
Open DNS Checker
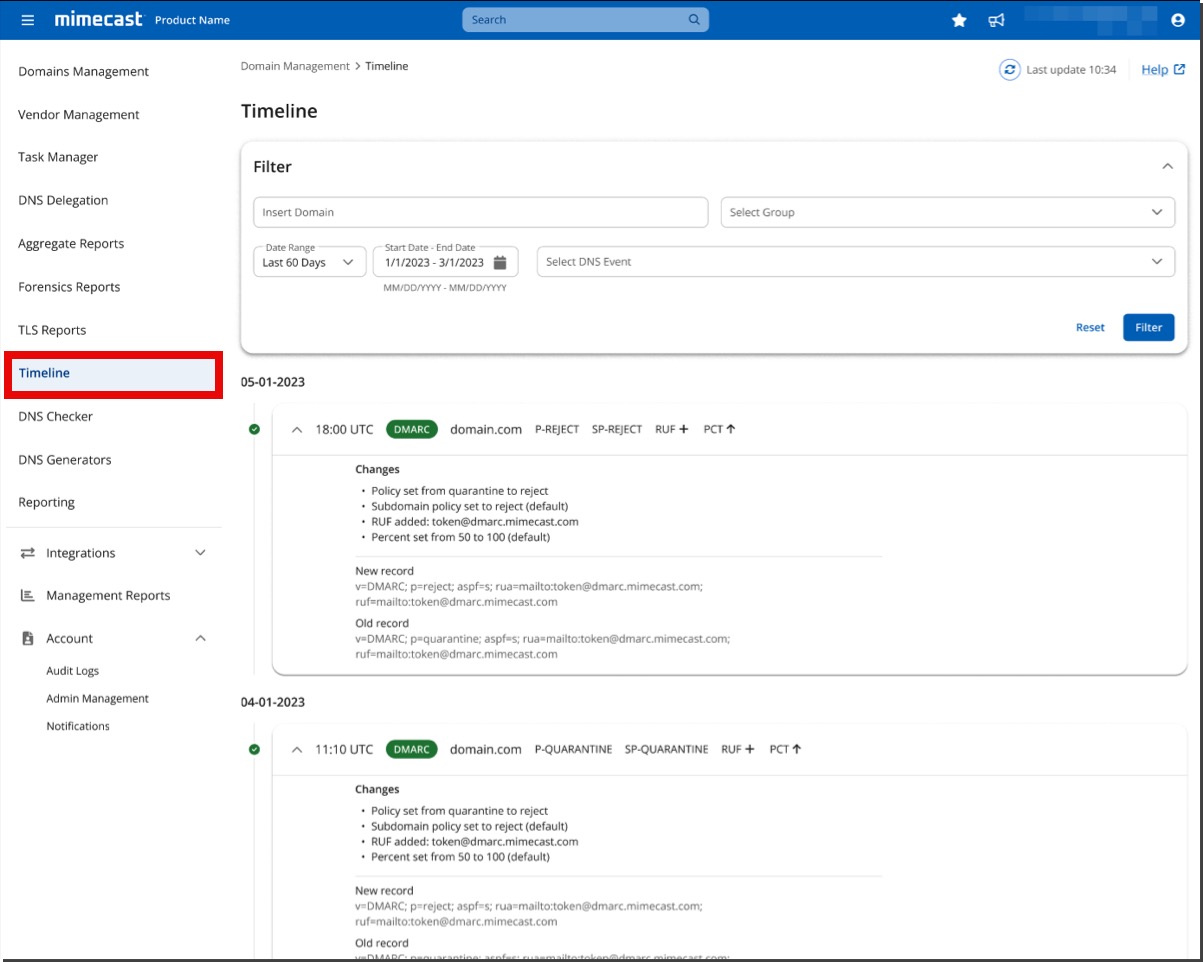click(x=56, y=416)
